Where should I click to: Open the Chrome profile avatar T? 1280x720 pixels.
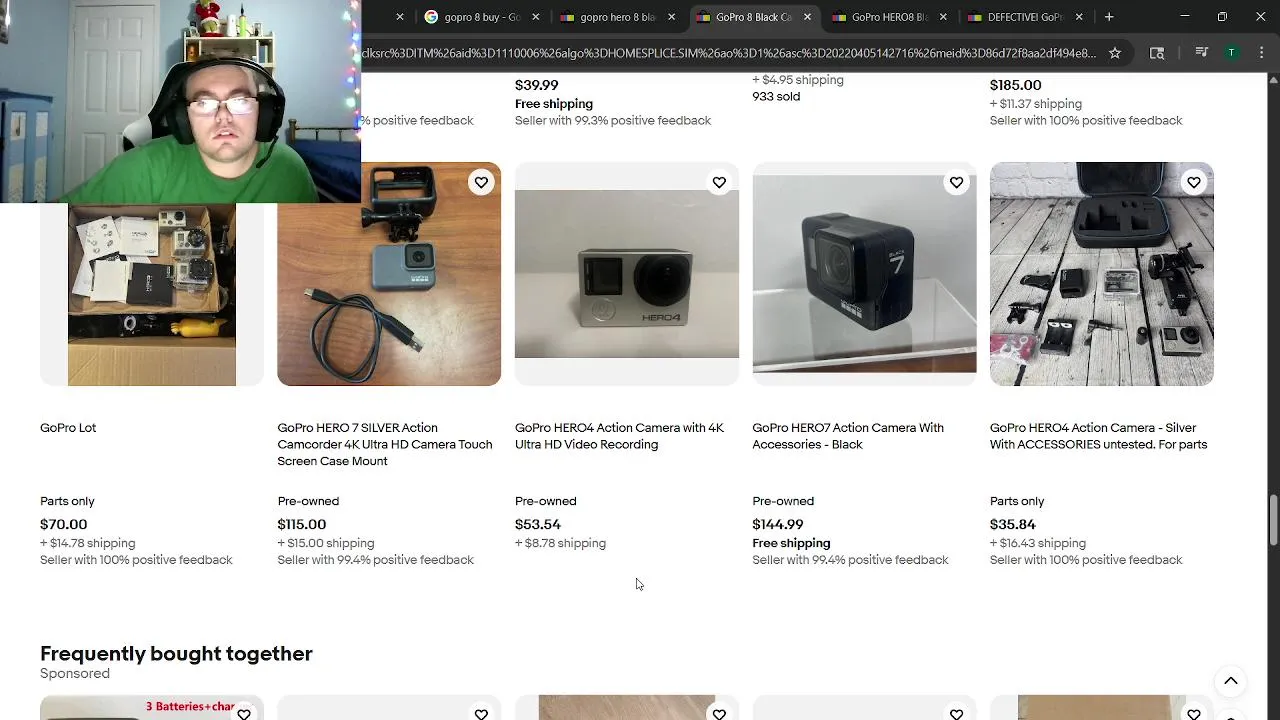point(1232,53)
